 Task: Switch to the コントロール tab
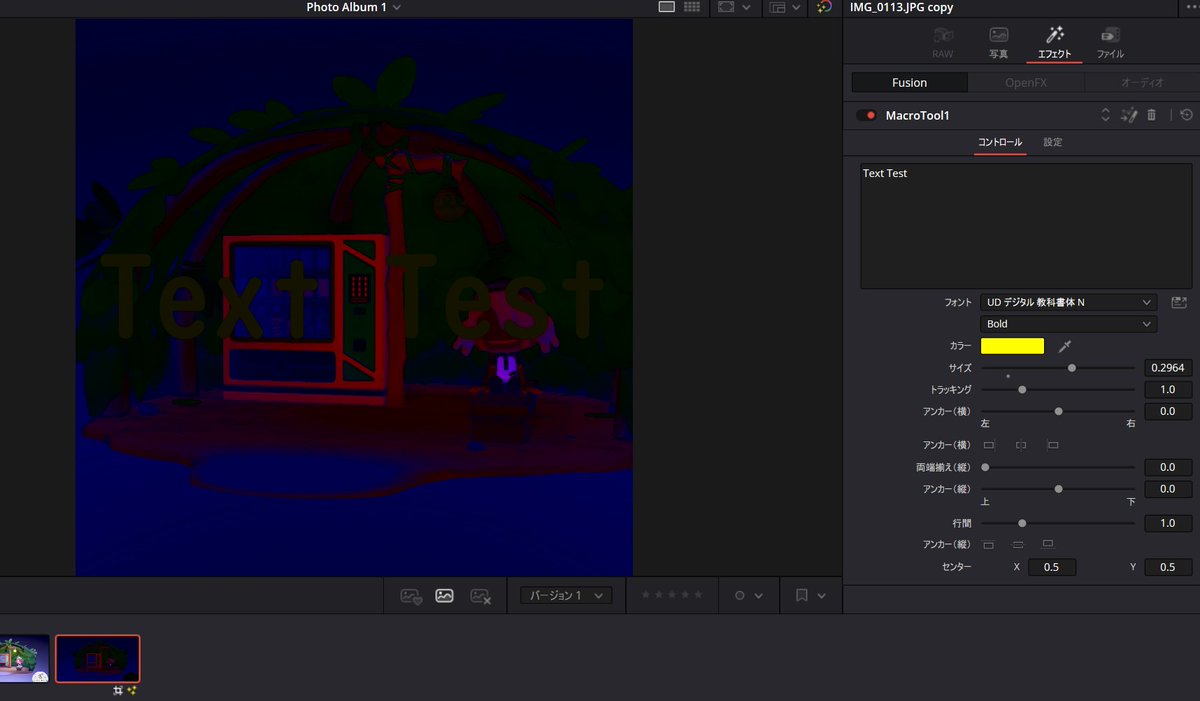click(1000, 142)
